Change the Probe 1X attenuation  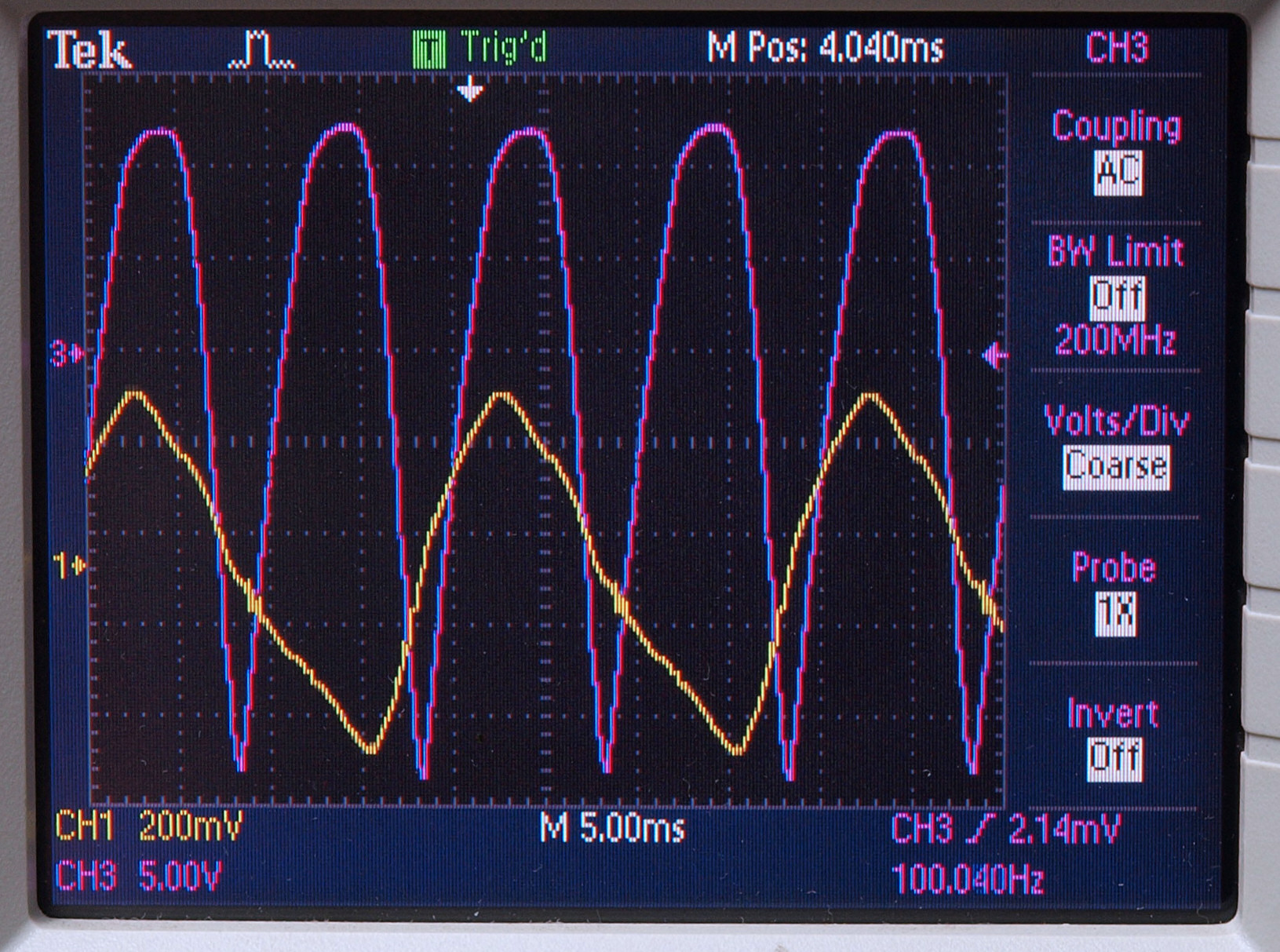(1115, 612)
